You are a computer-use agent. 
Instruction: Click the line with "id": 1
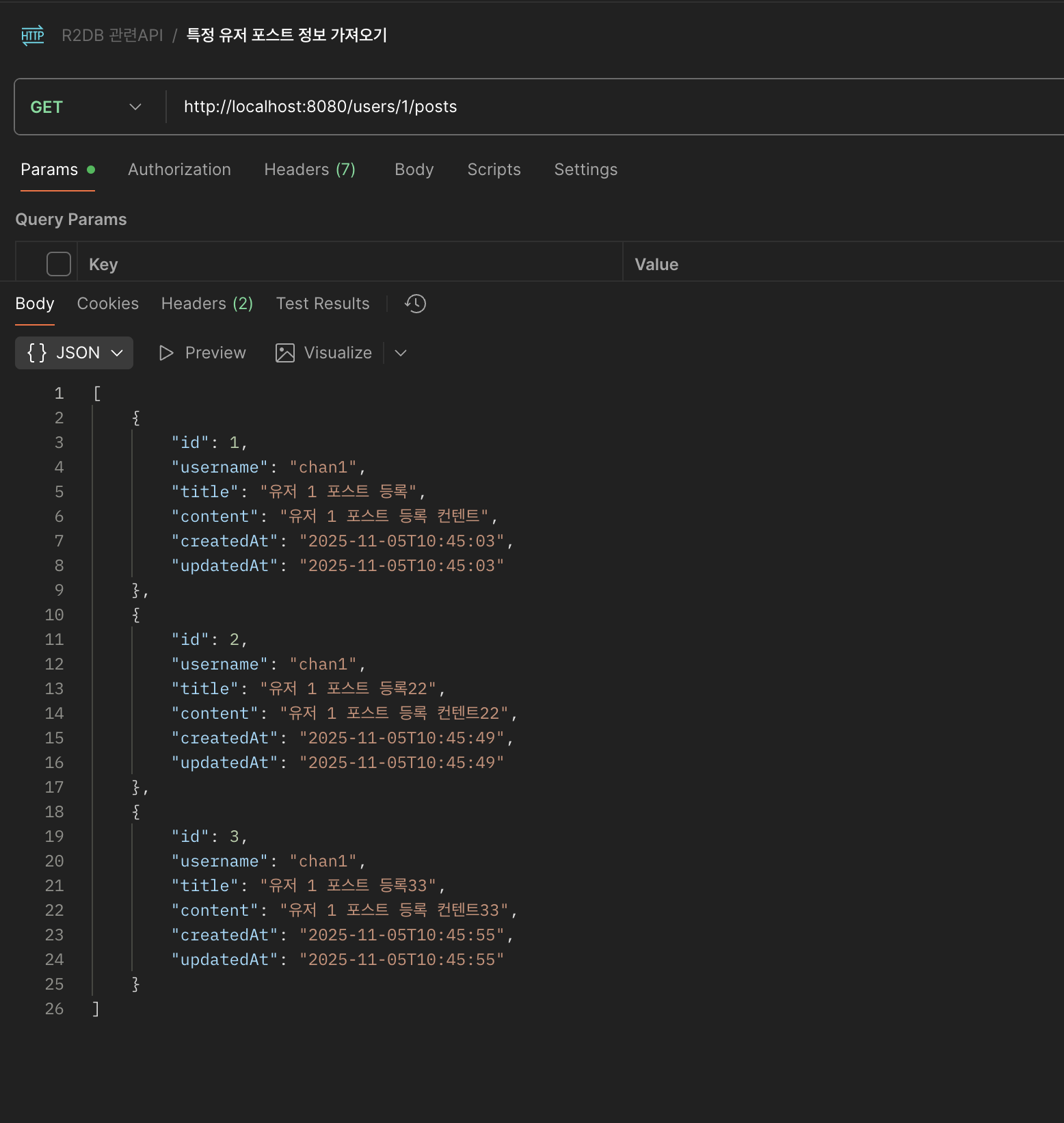pos(209,442)
